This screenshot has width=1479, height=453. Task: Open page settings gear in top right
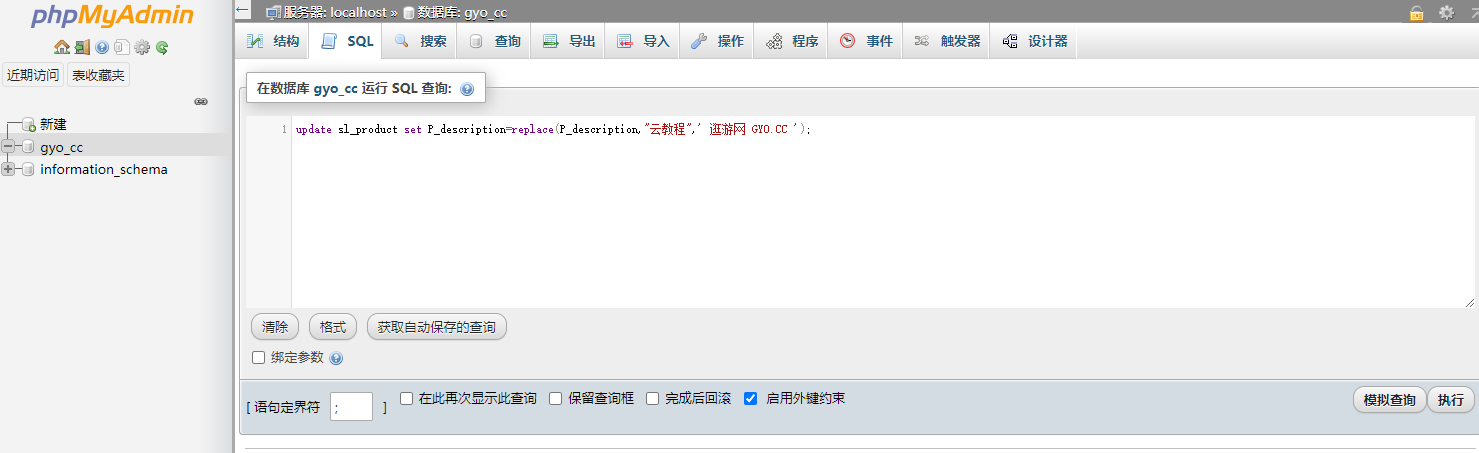tap(1446, 13)
